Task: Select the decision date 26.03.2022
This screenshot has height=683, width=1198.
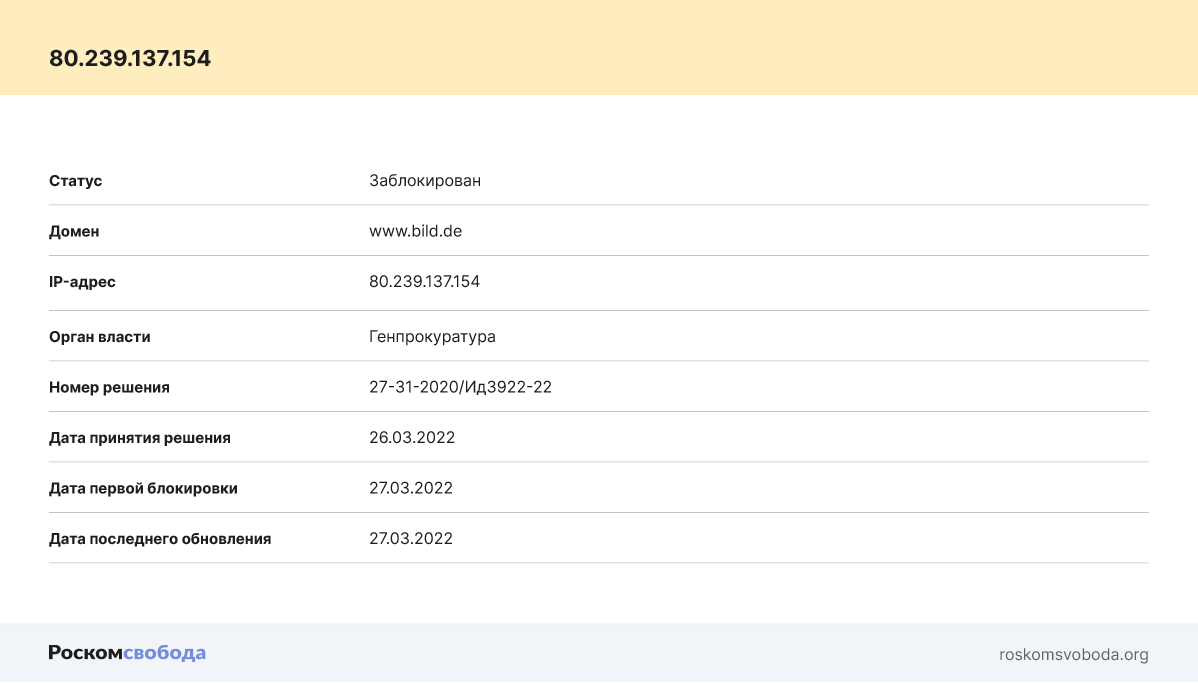Action: click(x=411, y=438)
